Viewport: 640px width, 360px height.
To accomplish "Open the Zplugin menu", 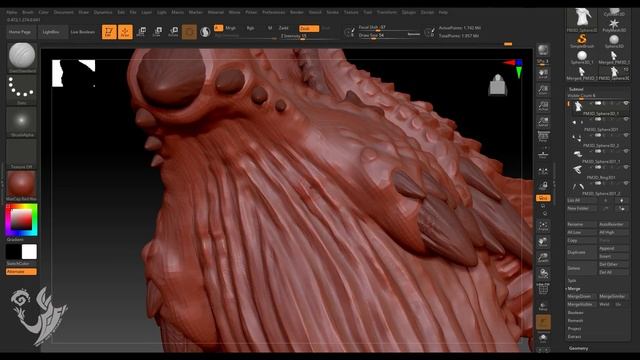I will click(409, 12).
